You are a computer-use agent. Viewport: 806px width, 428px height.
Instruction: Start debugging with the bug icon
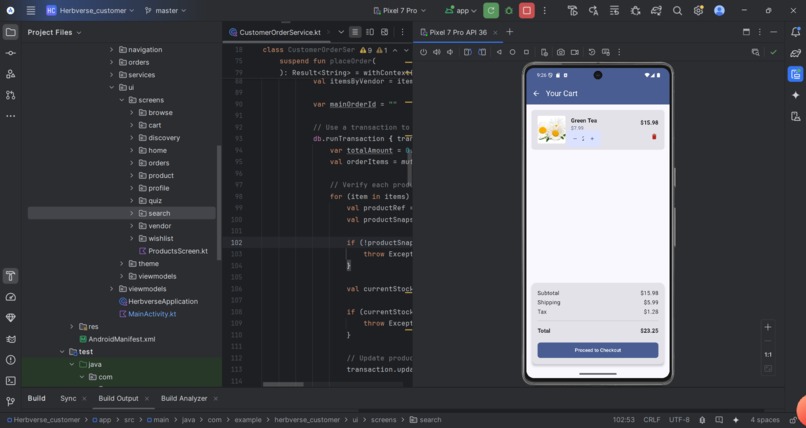[x=509, y=10]
